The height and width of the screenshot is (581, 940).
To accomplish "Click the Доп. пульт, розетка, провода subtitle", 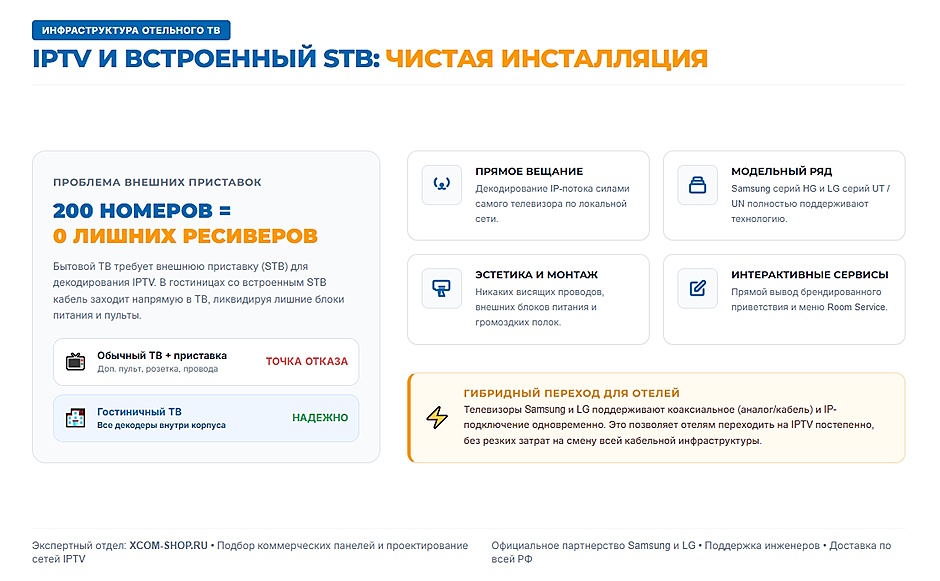I will (x=158, y=369).
